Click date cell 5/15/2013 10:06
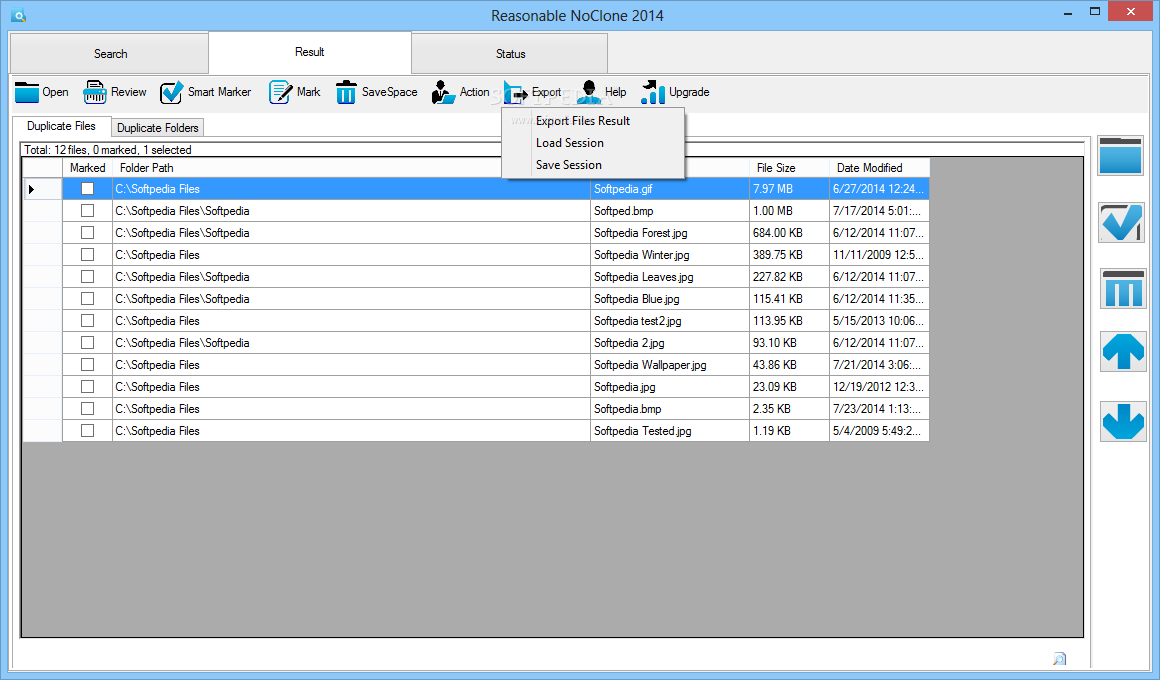 (x=879, y=320)
